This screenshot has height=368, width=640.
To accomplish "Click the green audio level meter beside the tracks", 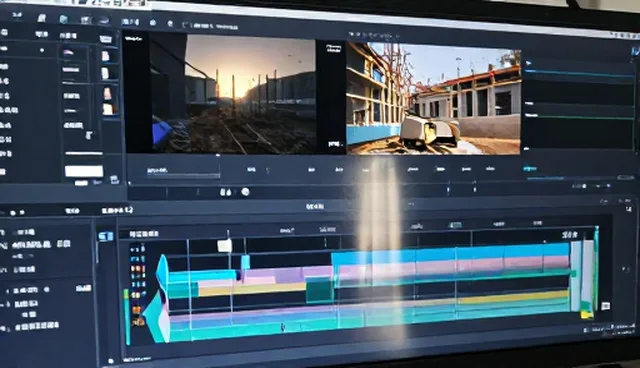I will pyautogui.click(x=127, y=317).
